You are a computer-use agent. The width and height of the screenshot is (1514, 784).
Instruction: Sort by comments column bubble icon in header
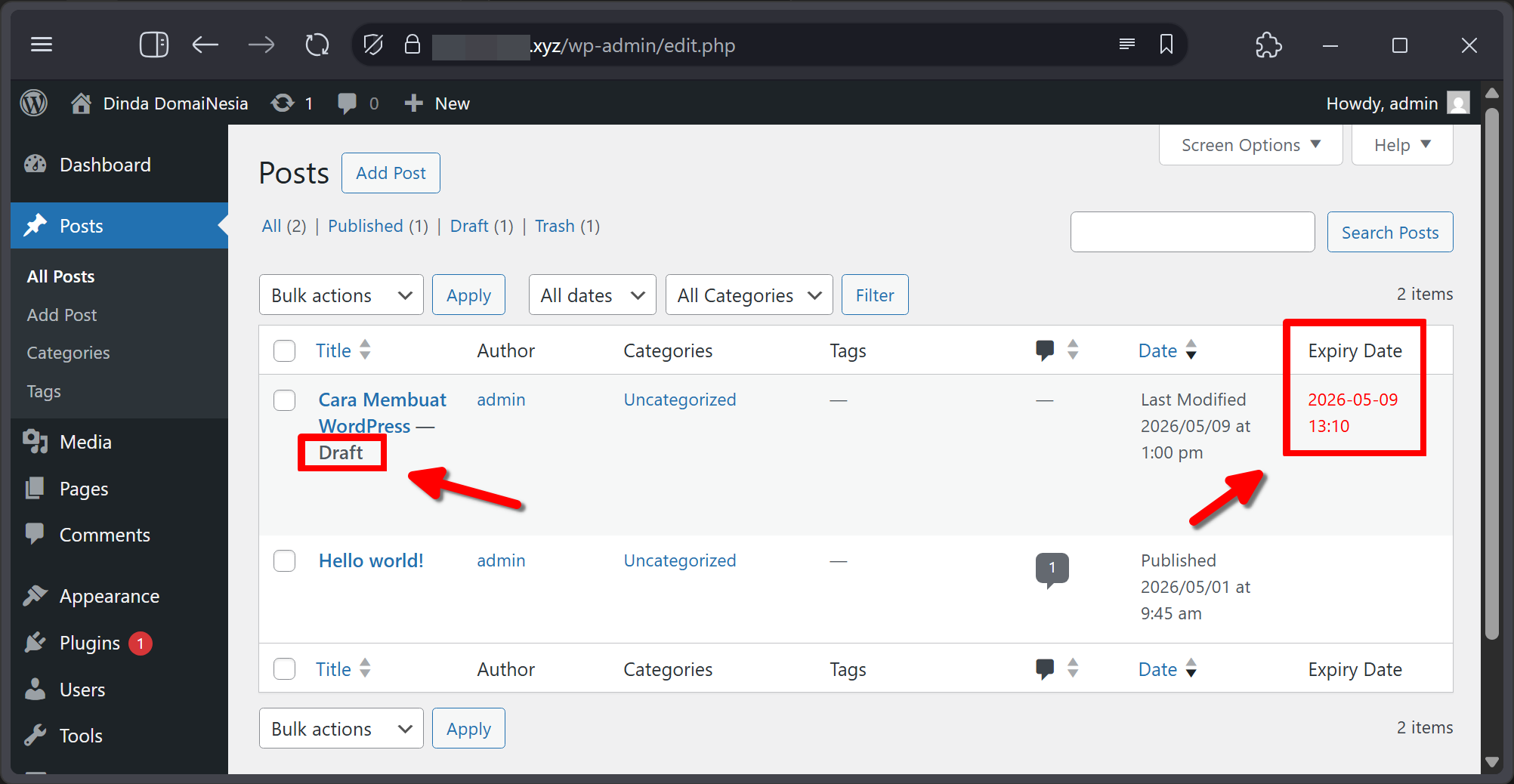click(1045, 350)
